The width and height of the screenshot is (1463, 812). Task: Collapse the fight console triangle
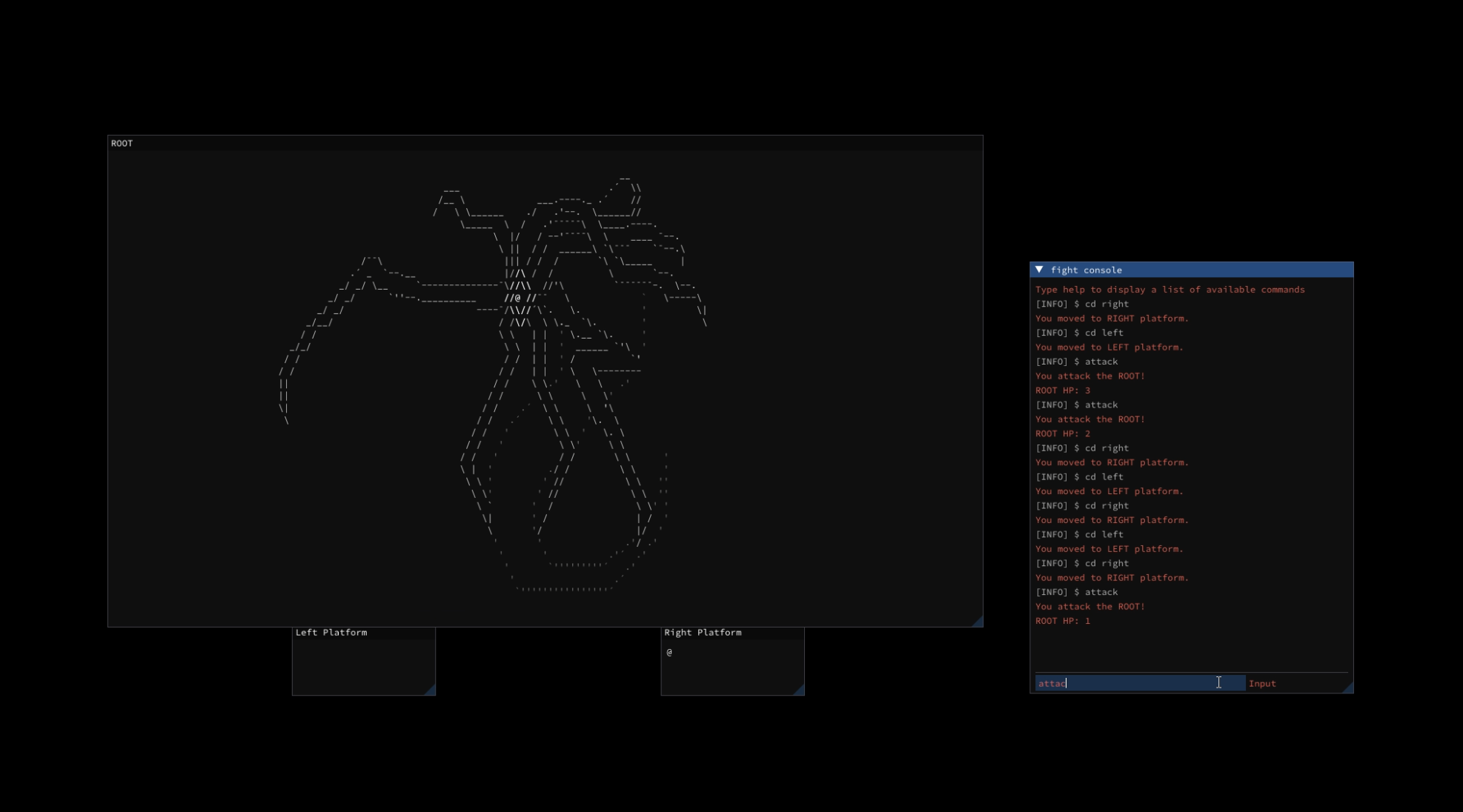point(1039,270)
